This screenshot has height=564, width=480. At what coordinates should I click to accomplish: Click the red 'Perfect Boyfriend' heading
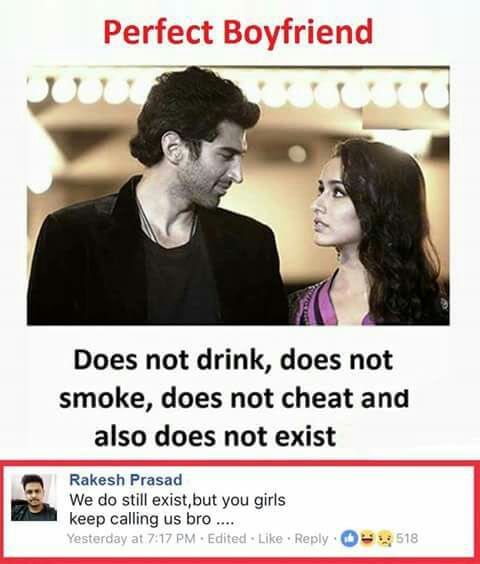click(x=238, y=32)
